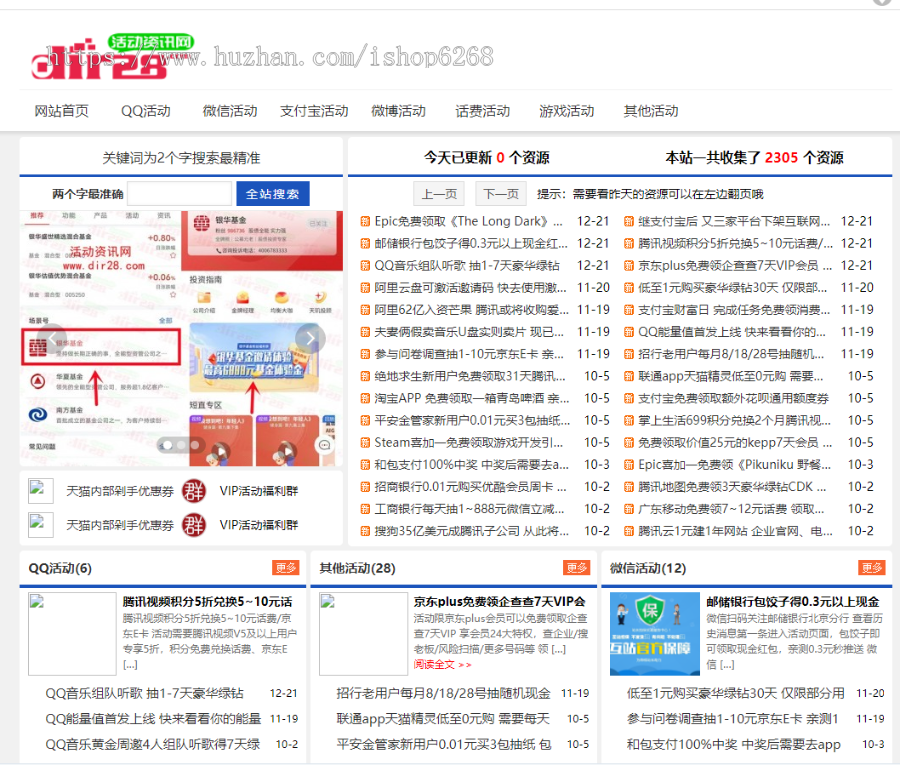The height and width of the screenshot is (765, 900).
Task: Open 京东plus免费领企查查 in right column list
Action: (735, 266)
